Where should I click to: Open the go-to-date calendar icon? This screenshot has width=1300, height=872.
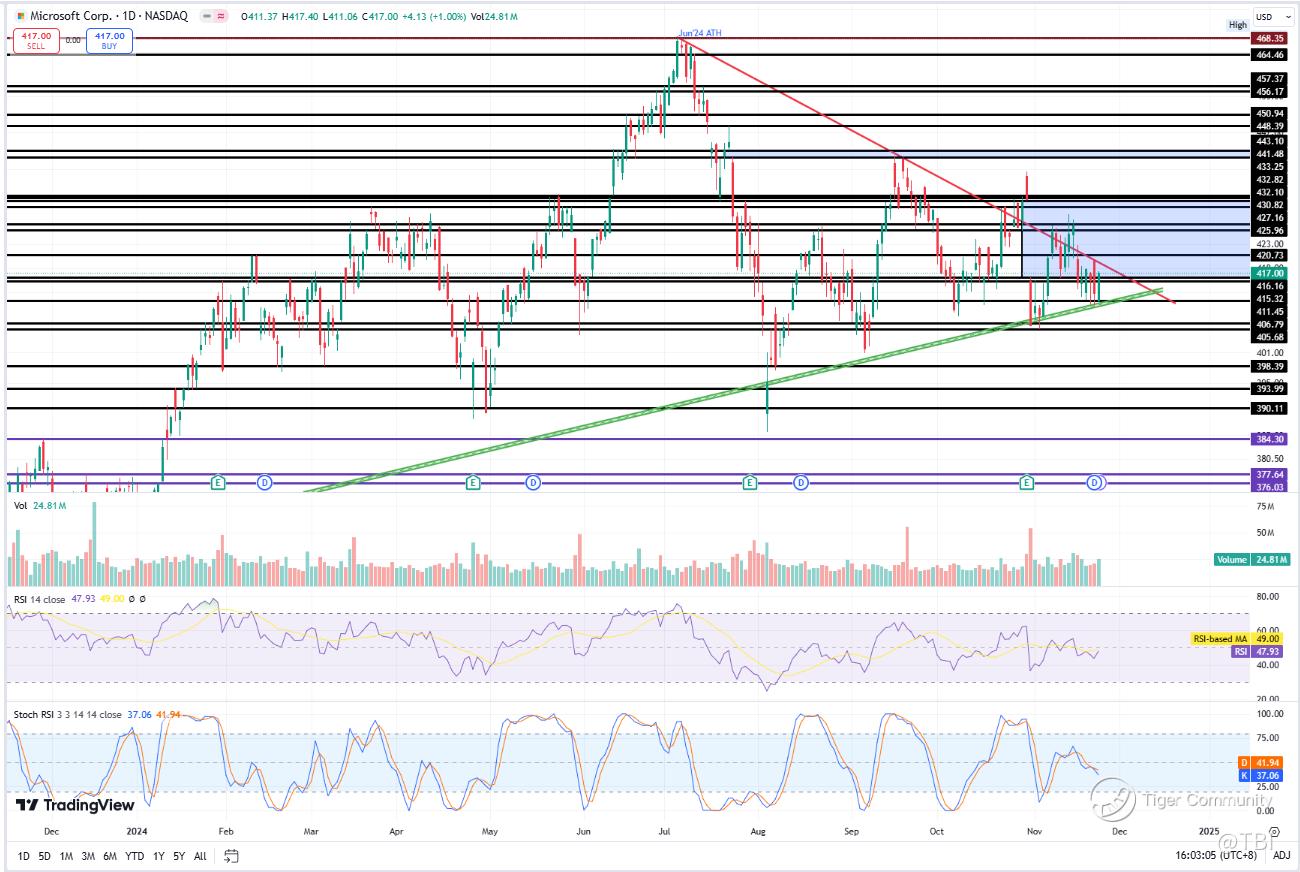[231, 856]
